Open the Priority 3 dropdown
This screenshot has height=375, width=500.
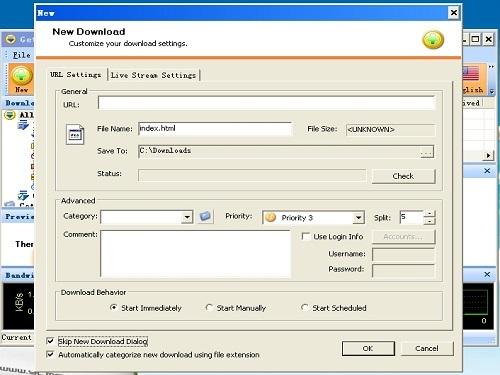[x=358, y=218]
